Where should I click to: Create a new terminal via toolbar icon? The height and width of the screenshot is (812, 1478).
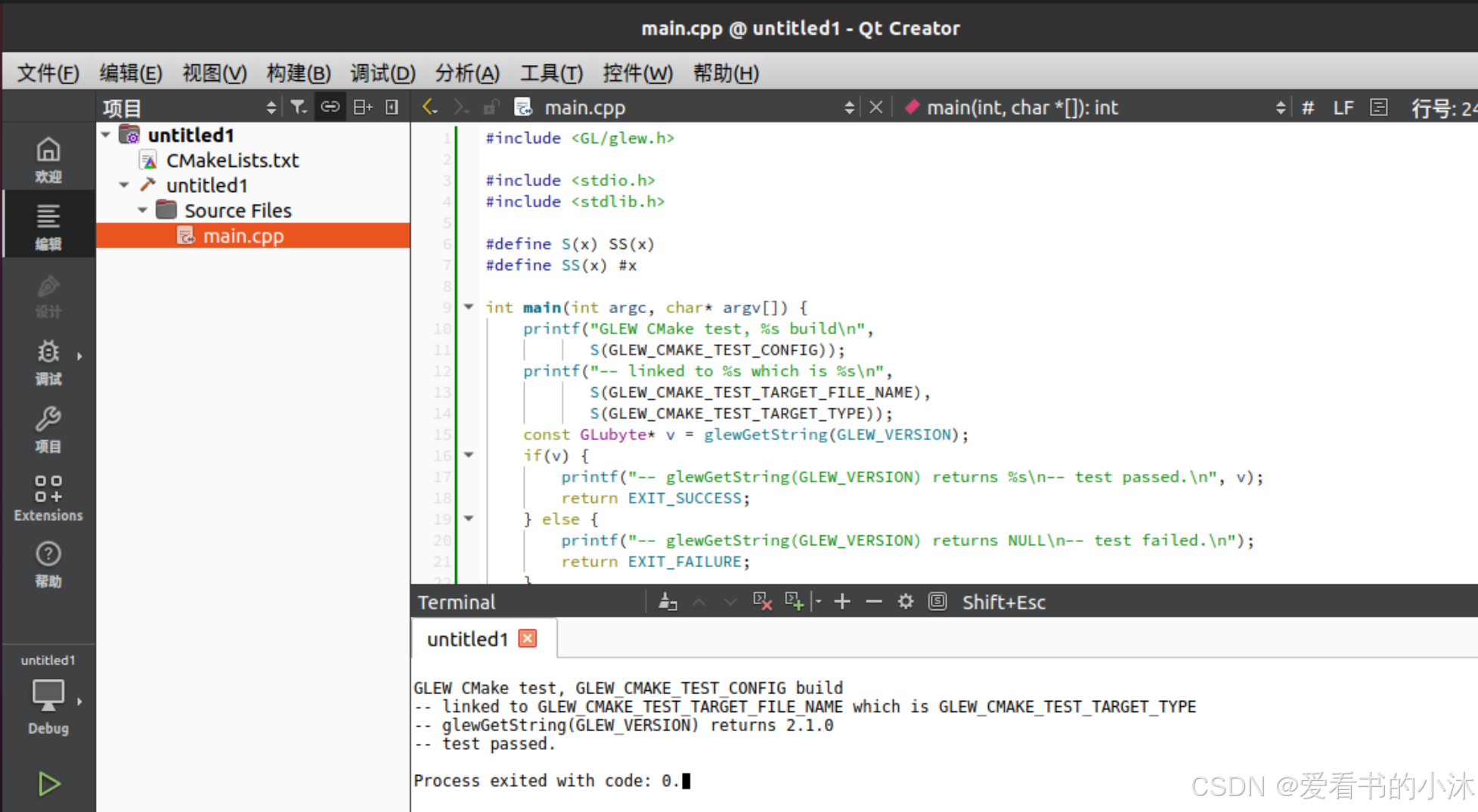pyautogui.click(x=794, y=602)
